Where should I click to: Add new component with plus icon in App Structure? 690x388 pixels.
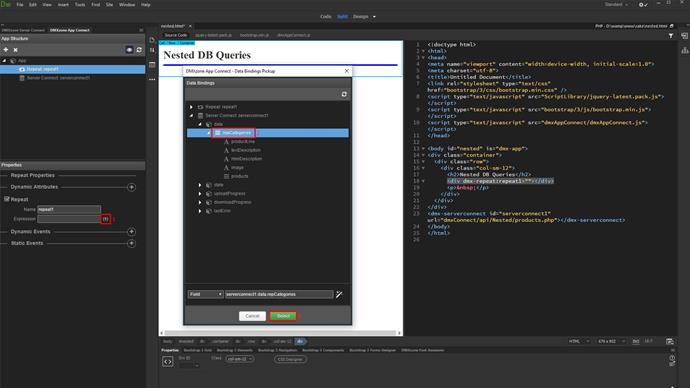6,50
